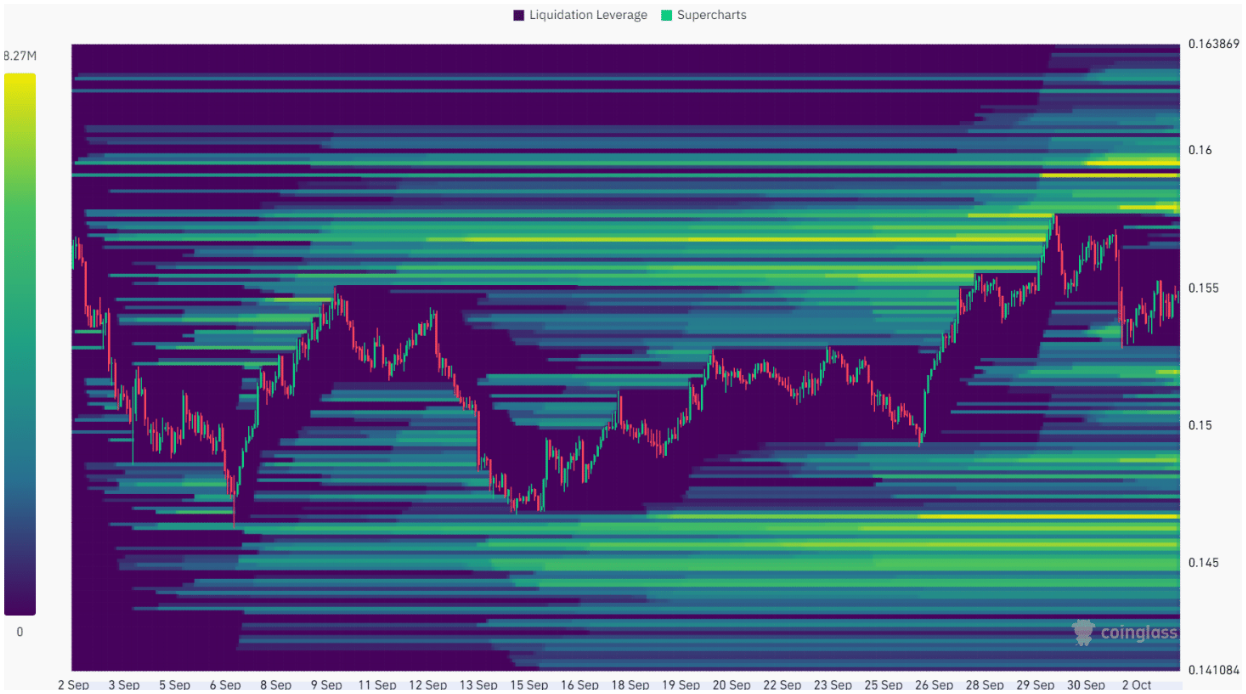
Task: Click the 0.163869 top price label
Action: [1213, 44]
